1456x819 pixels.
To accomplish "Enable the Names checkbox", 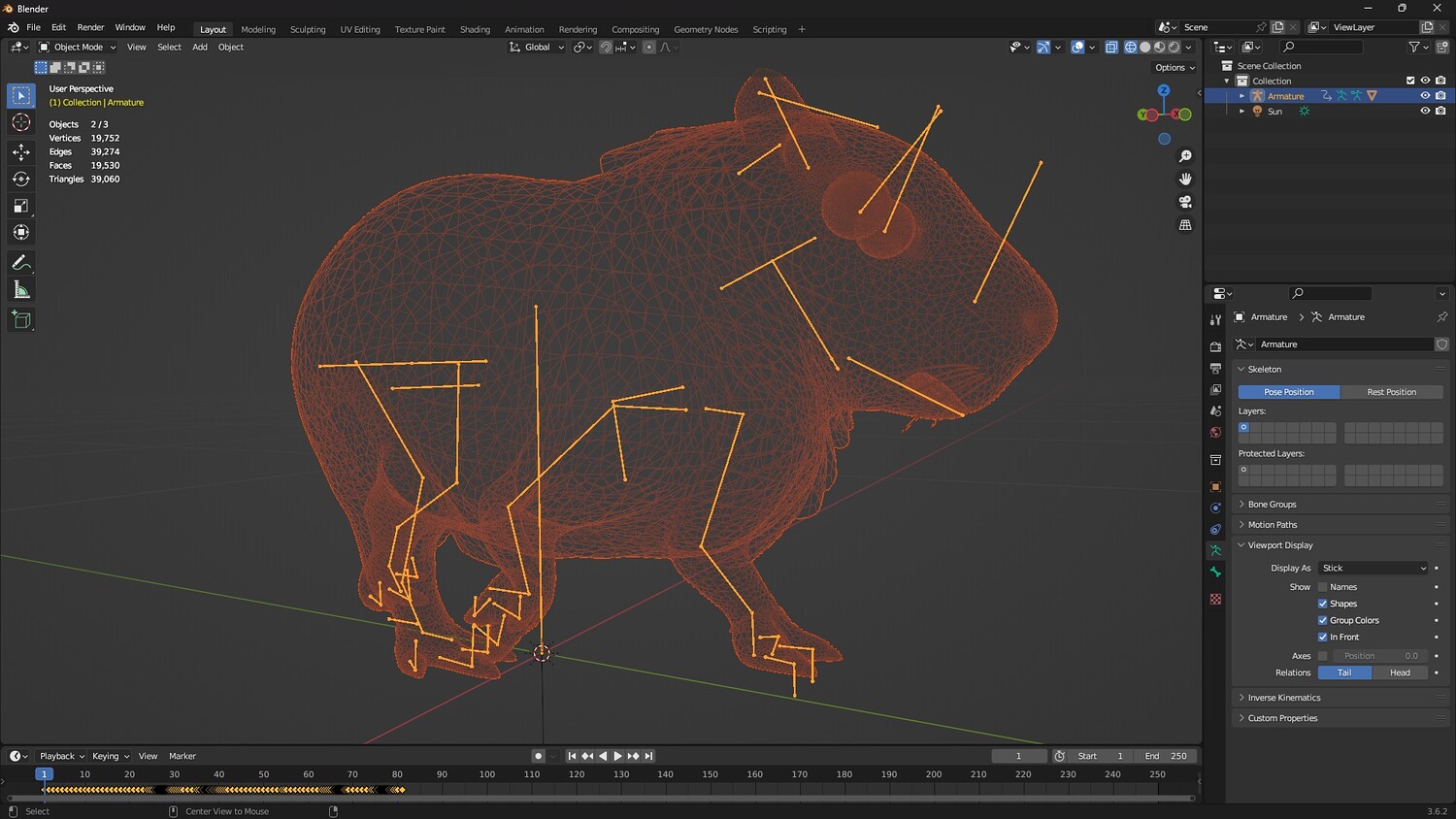I will coord(1322,587).
